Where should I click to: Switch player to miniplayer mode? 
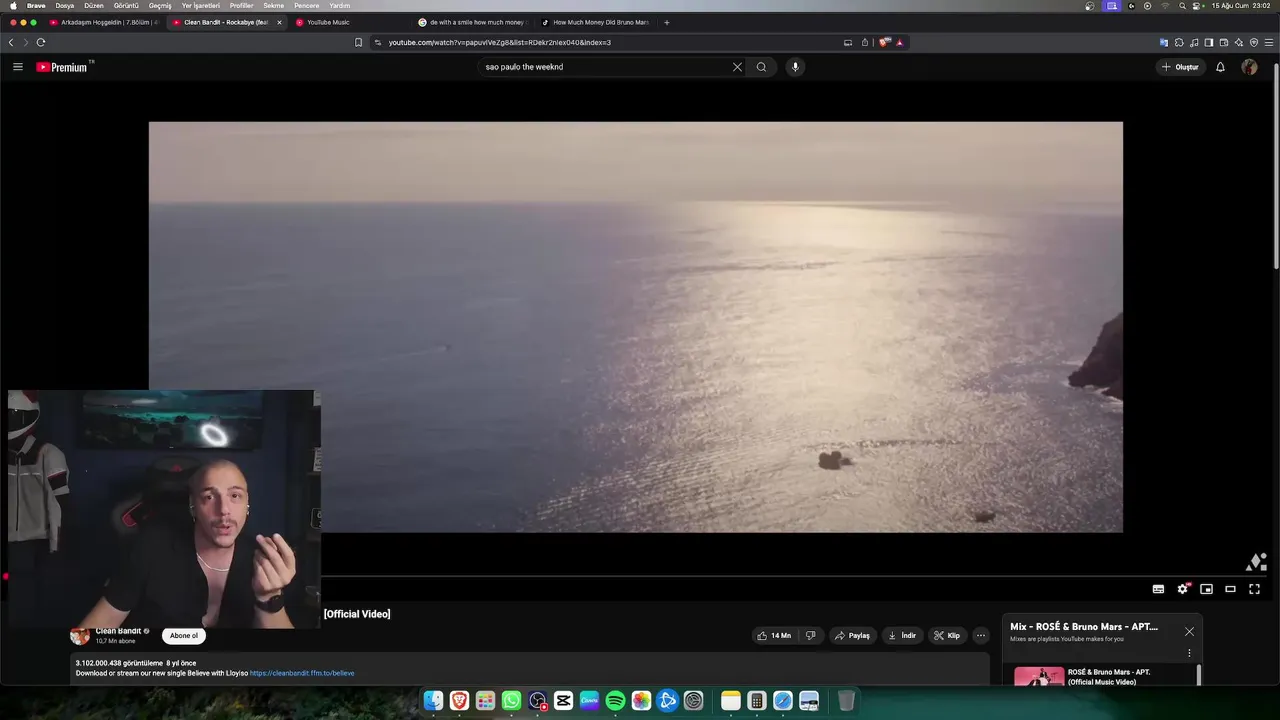(x=1206, y=589)
